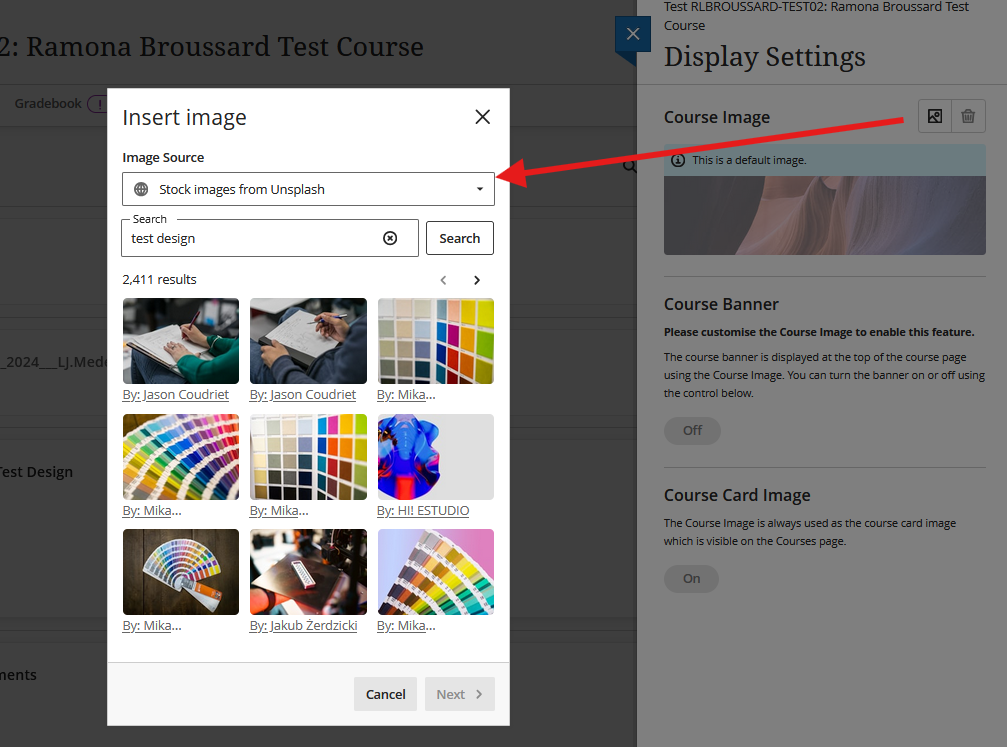Image resolution: width=1007 pixels, height=747 pixels.
Task: Click the edit Course Image icon
Action: [934, 117]
